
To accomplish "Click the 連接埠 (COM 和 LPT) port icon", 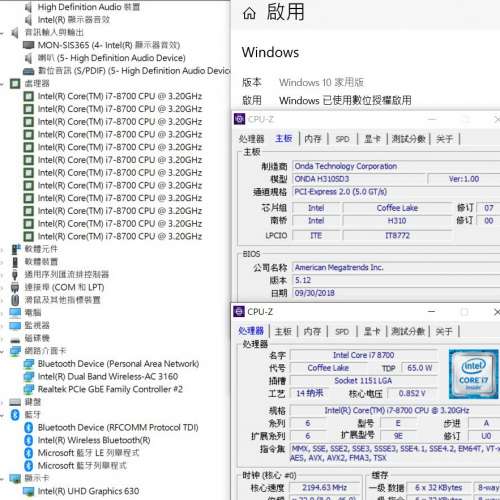I will click(15, 287).
